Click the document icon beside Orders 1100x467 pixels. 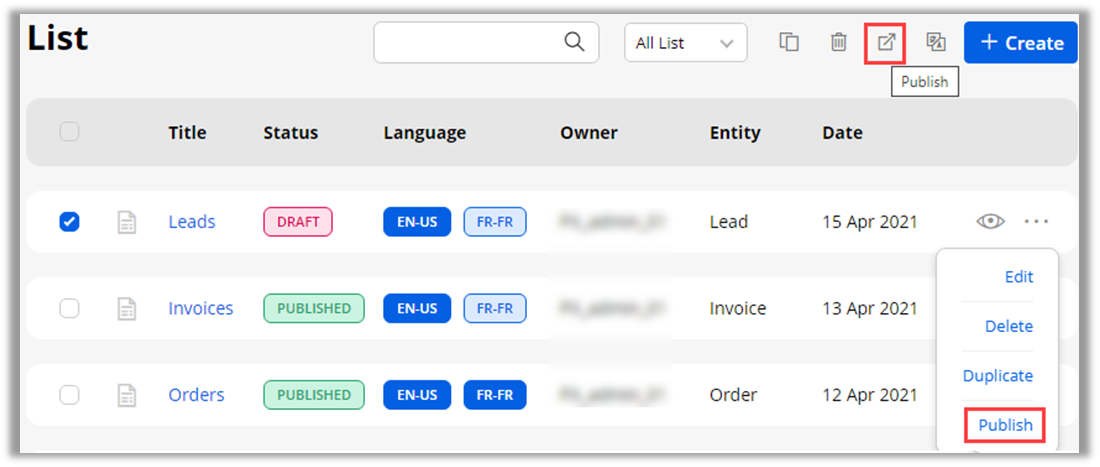tap(127, 395)
